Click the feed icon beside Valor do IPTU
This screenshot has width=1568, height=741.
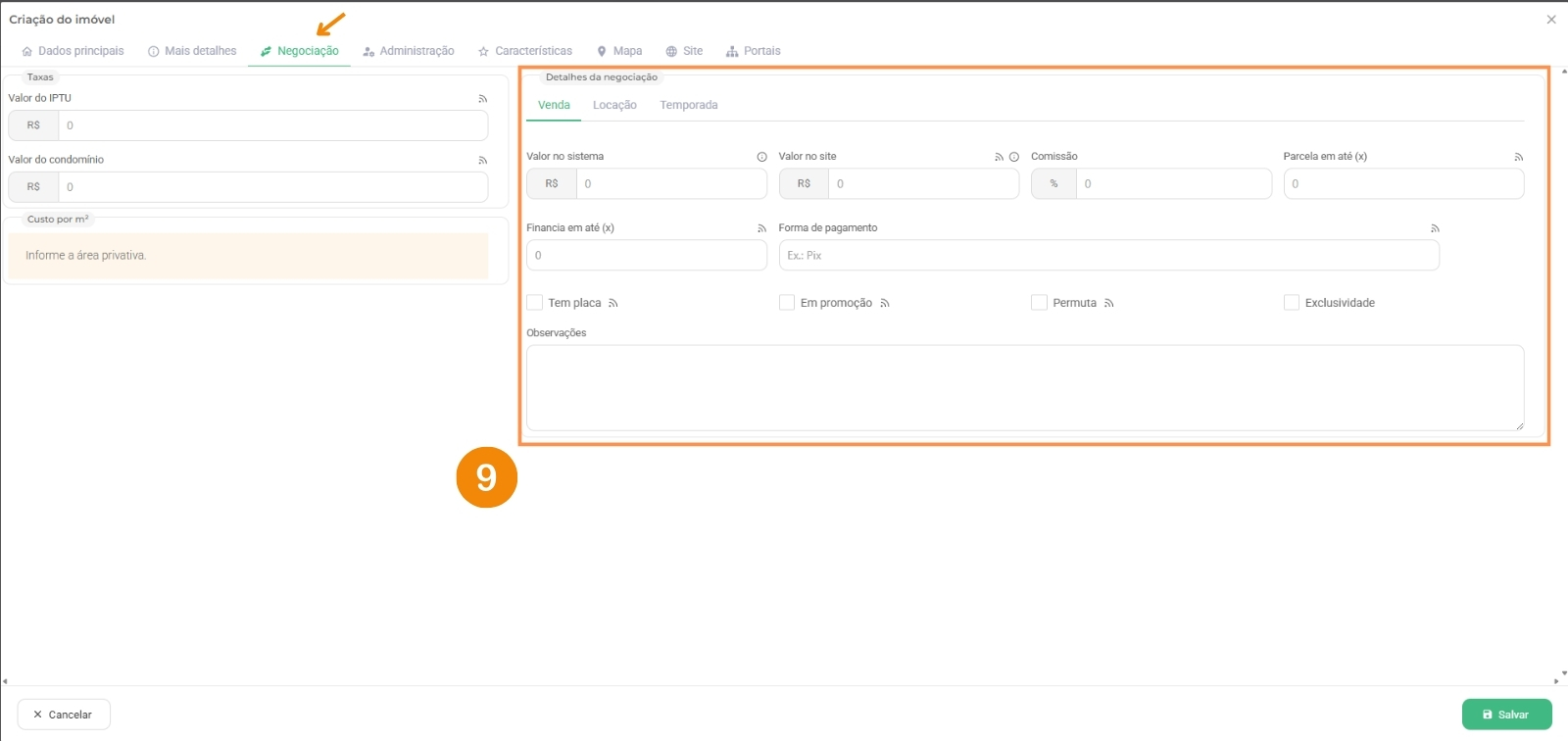coord(482,99)
